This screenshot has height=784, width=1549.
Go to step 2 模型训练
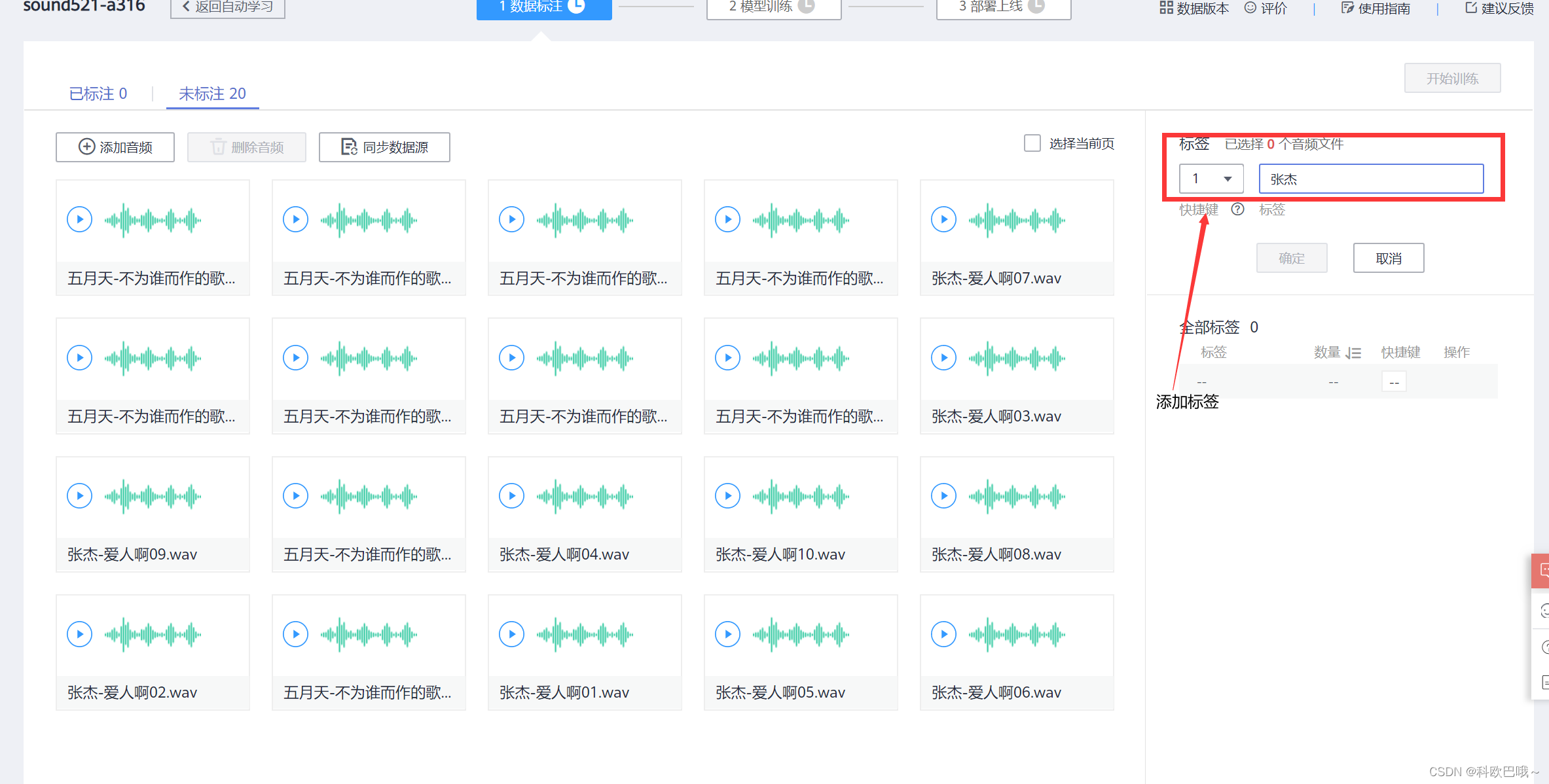(773, 7)
